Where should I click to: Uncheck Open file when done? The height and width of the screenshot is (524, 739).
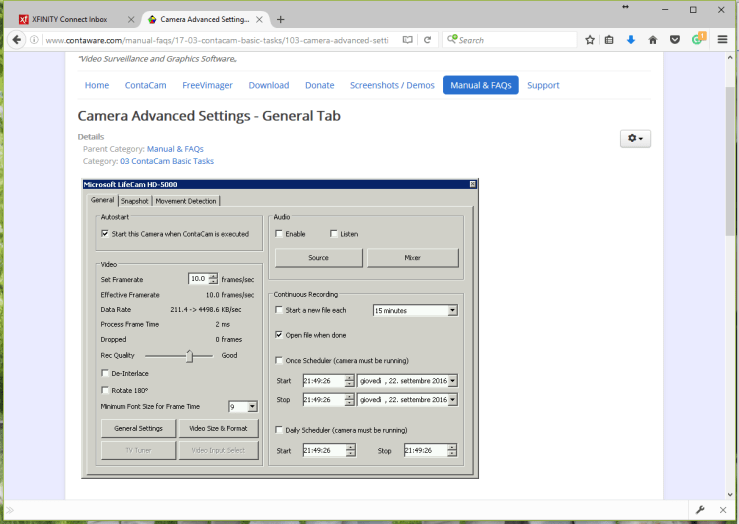point(279,335)
